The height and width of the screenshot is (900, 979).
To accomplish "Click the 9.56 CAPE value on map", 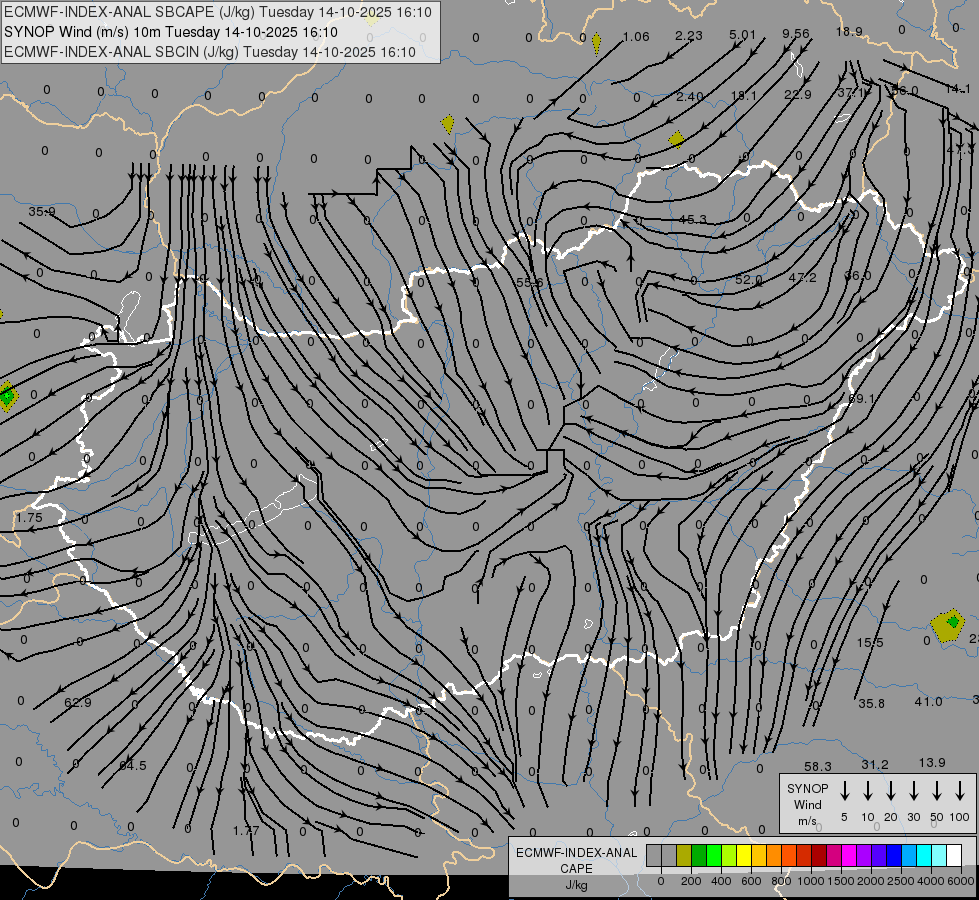I will click(795, 33).
